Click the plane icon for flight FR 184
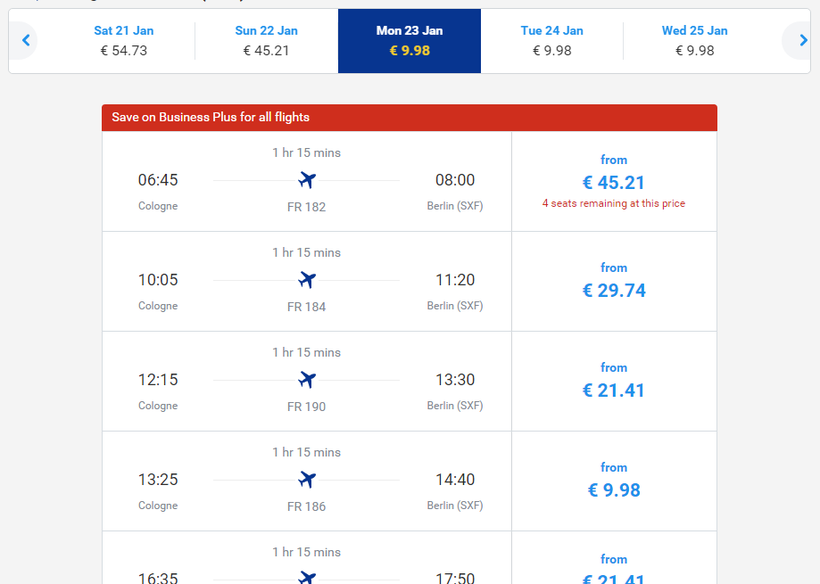The height and width of the screenshot is (584, 820). point(307,280)
